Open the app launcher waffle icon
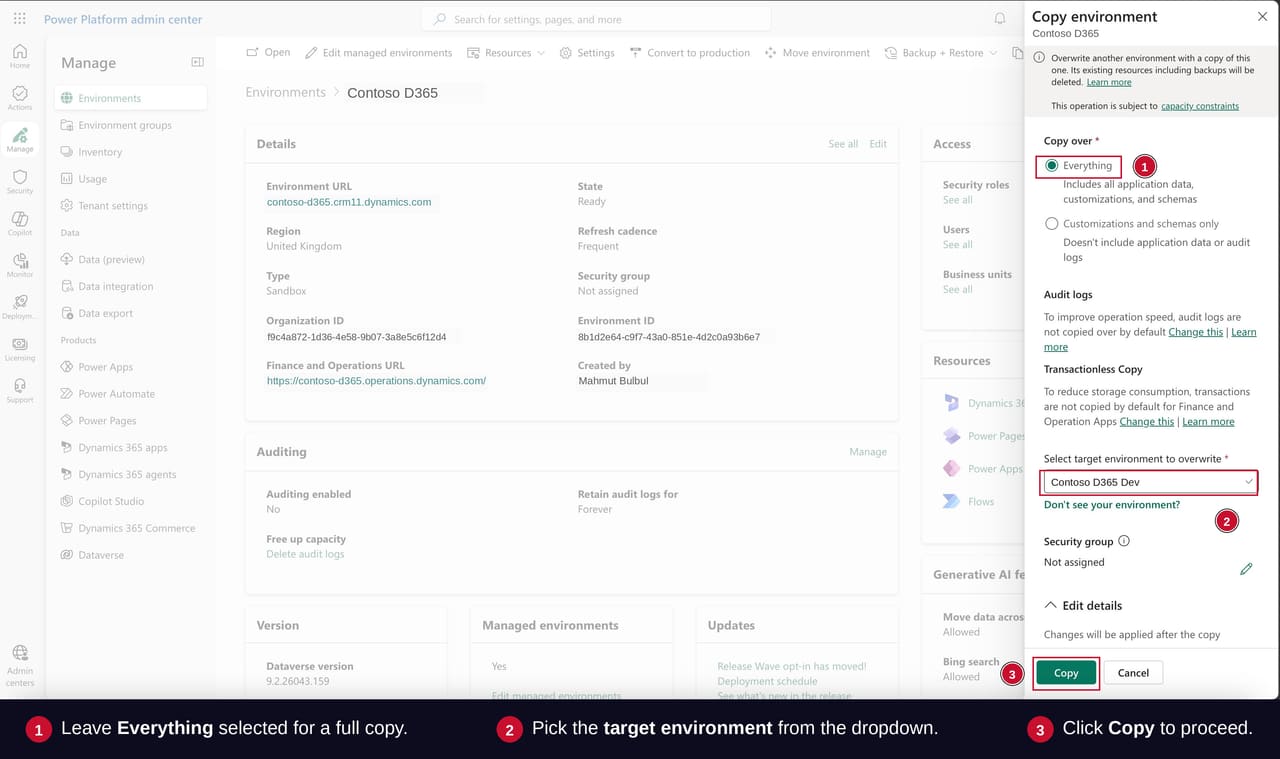This screenshot has height=759, width=1280. coord(19,18)
